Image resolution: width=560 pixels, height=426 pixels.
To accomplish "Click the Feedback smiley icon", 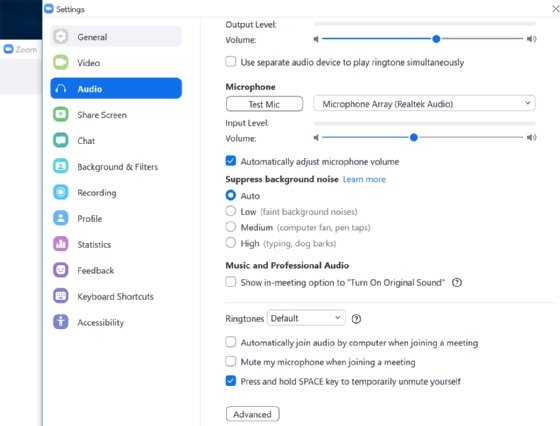I will [x=61, y=270].
